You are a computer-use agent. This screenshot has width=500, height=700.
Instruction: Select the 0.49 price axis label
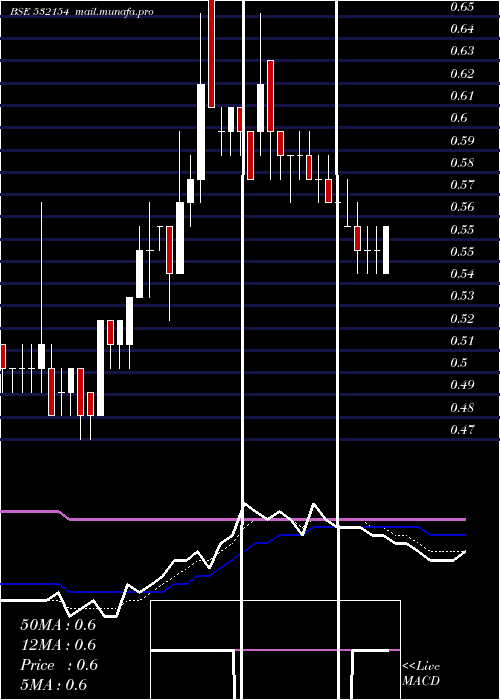(x=462, y=385)
